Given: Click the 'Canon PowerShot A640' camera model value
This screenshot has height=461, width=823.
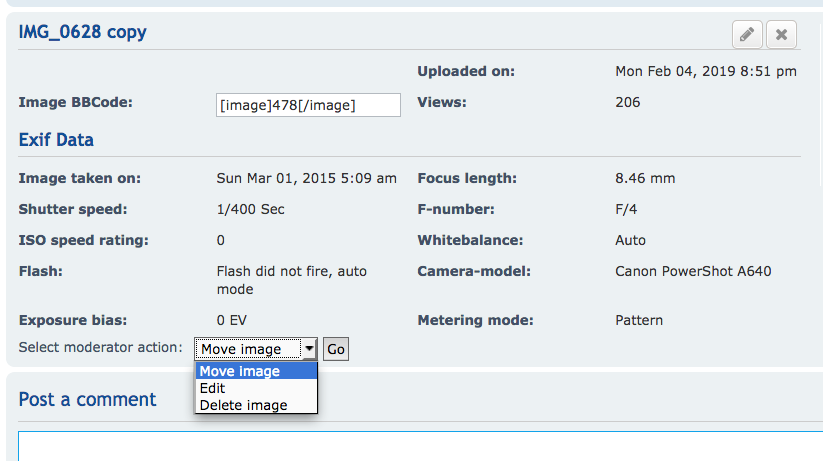Looking at the screenshot, I should coord(693,271).
